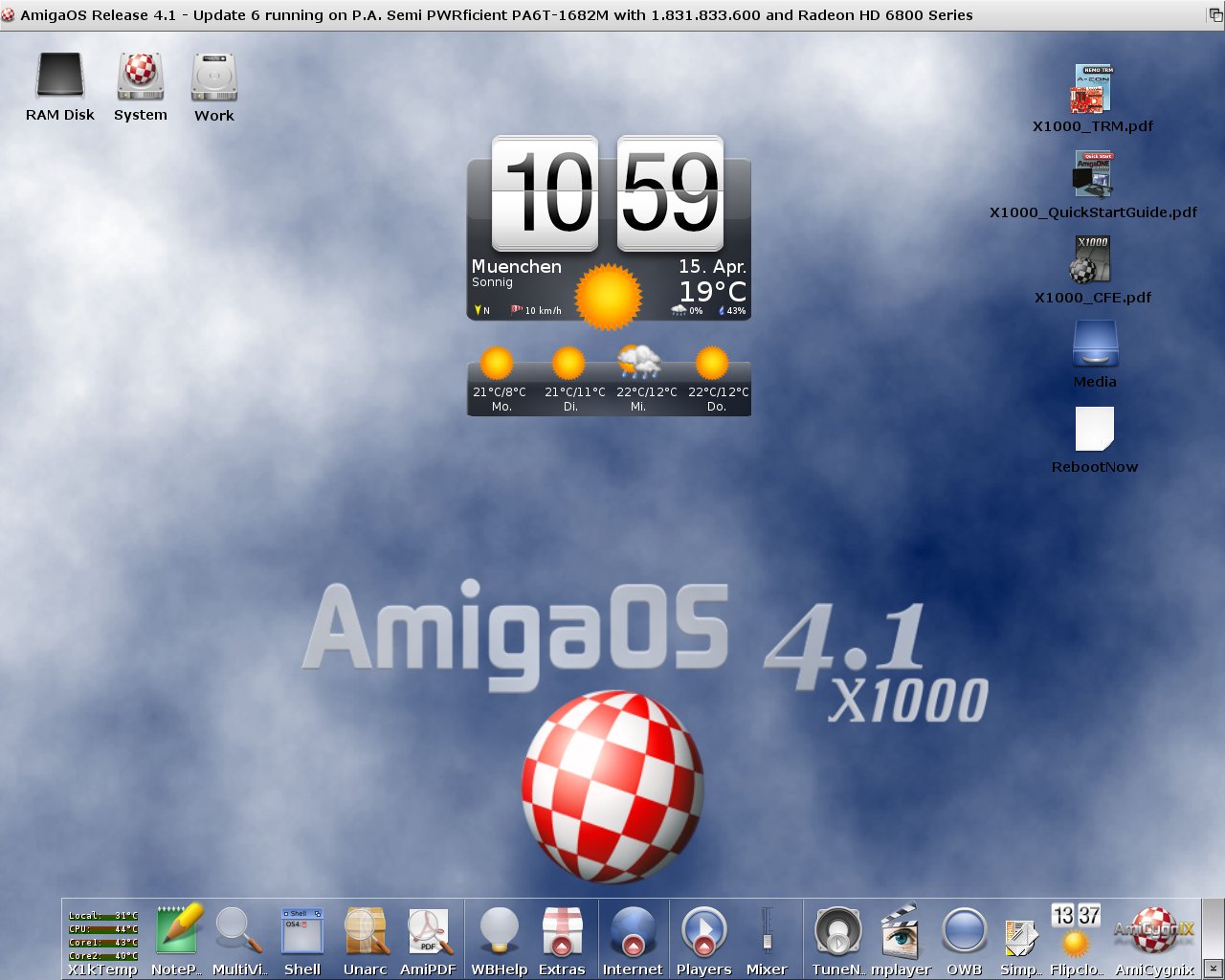This screenshot has width=1225, height=980.
Task: Click the 15. Apr. date text
Action: pos(712,266)
